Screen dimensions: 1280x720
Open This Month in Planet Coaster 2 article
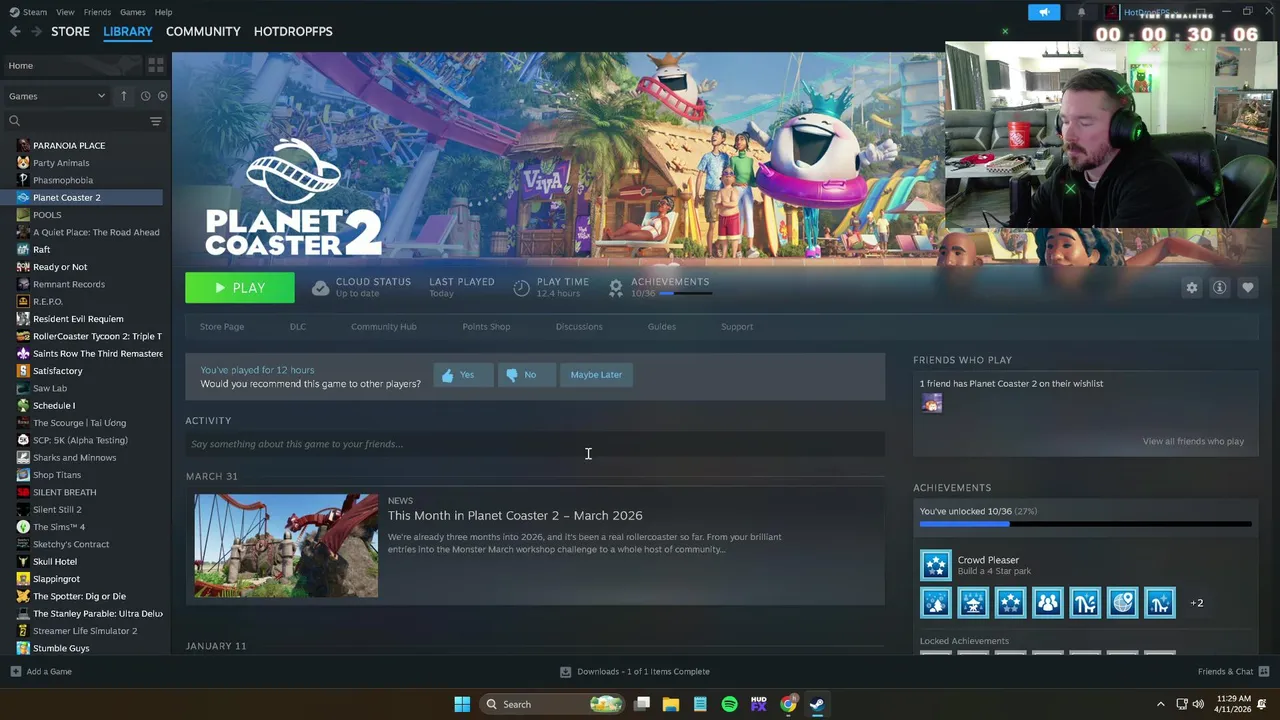515,516
